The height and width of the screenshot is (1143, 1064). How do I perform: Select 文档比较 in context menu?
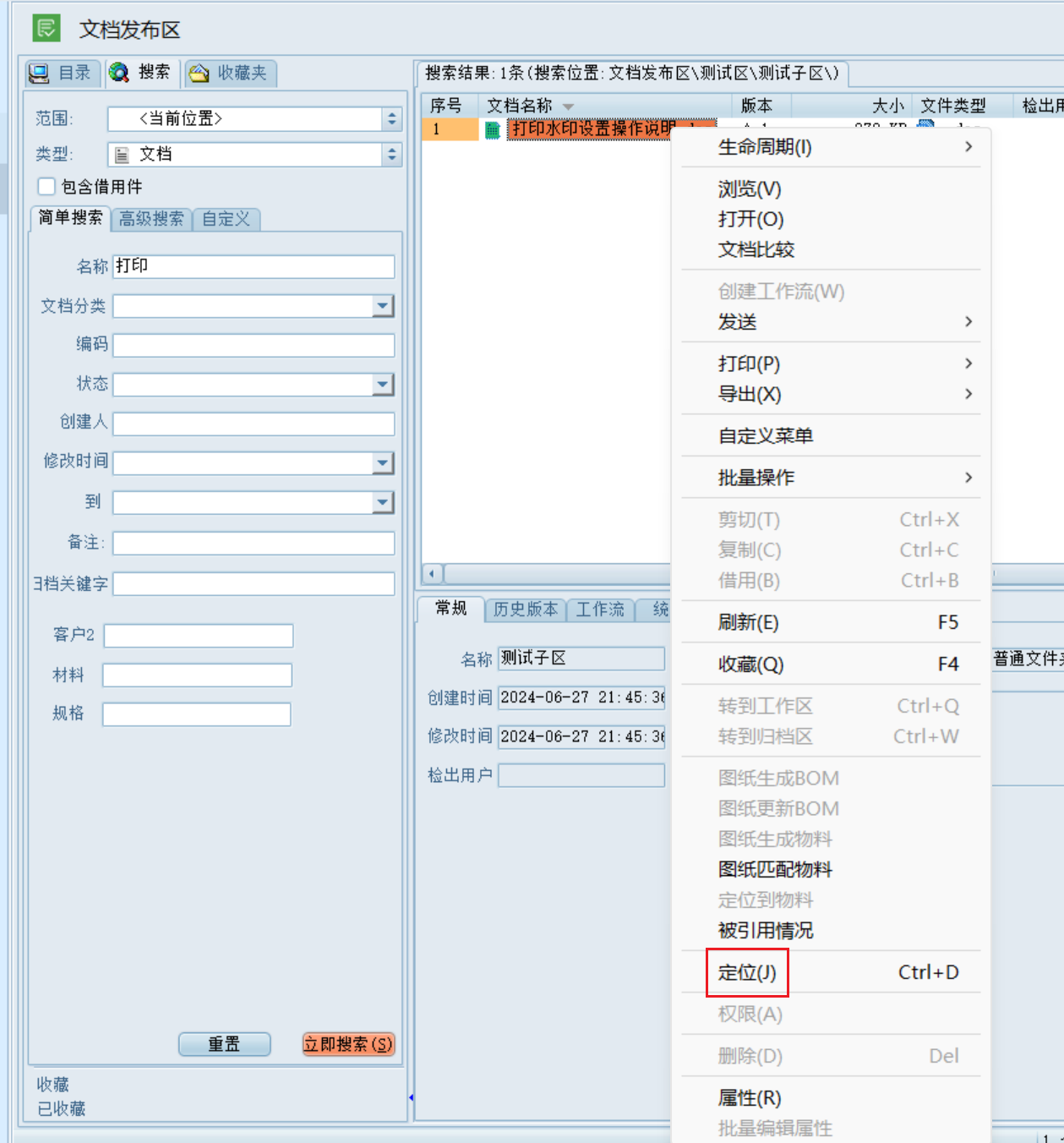(831, 250)
